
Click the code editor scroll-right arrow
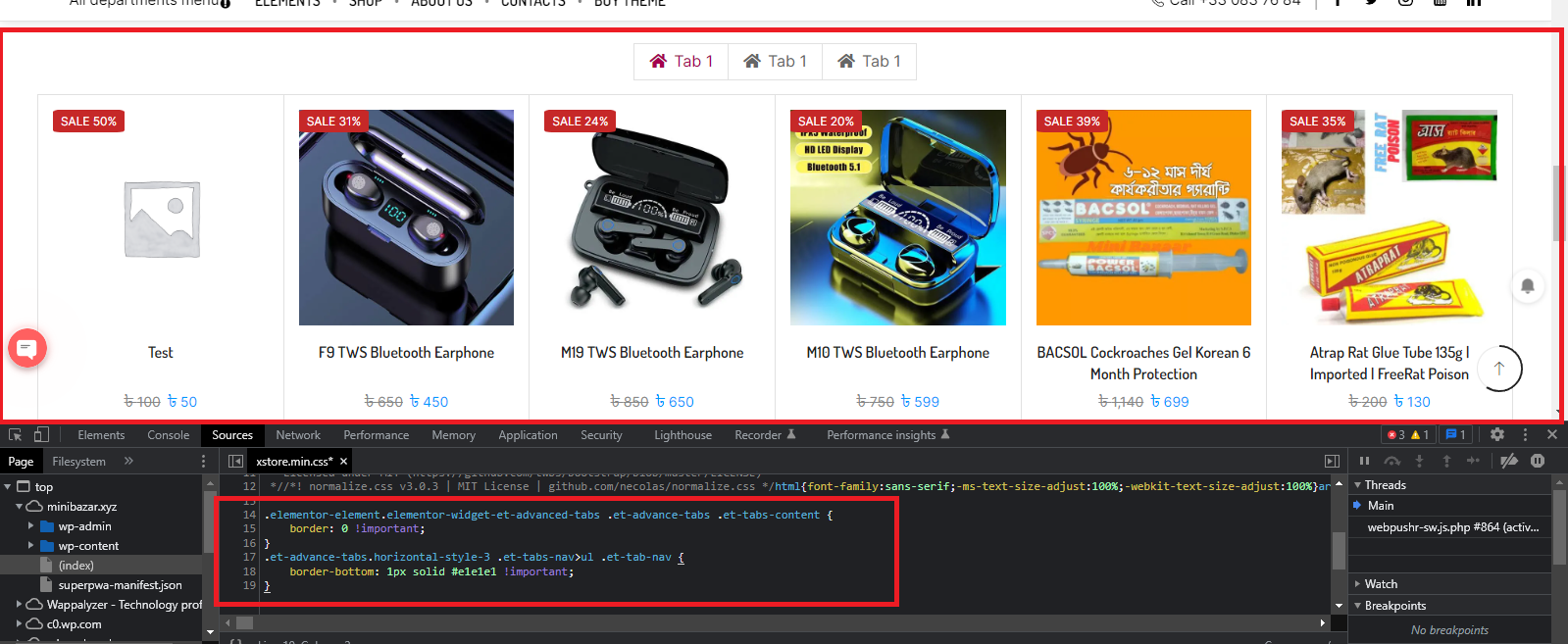[x=1322, y=622]
